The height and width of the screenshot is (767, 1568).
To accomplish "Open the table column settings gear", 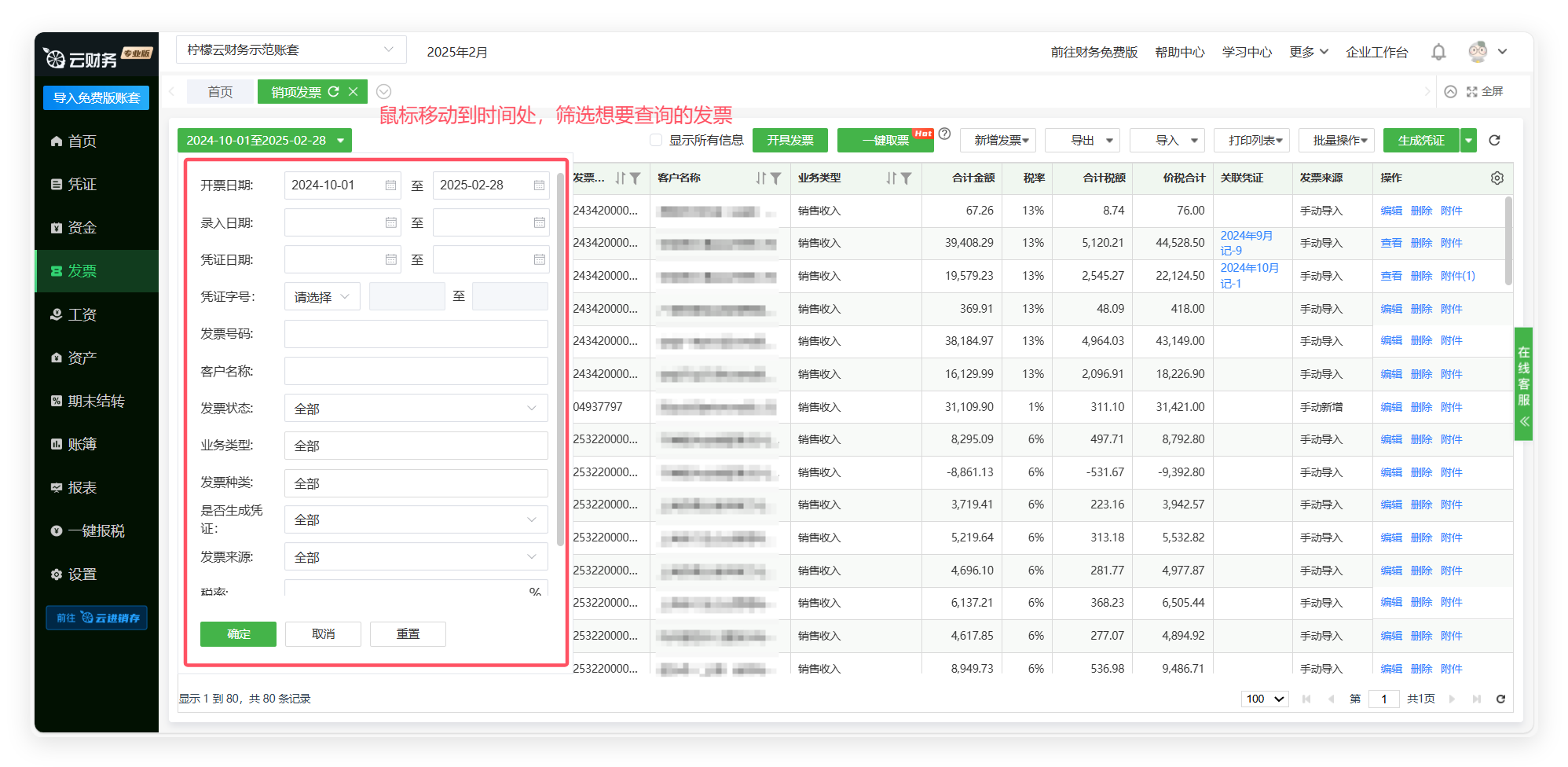I will click(1497, 178).
